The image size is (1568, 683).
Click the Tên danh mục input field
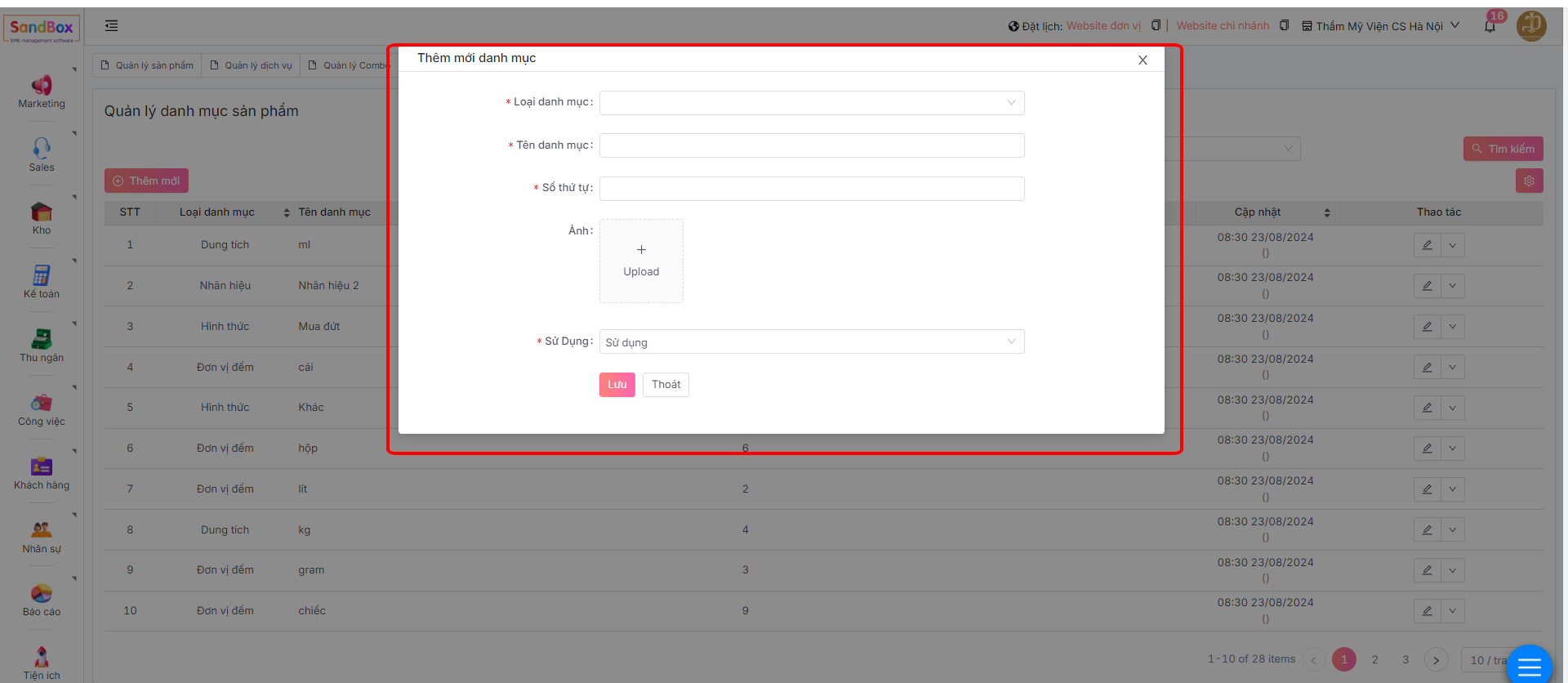tap(811, 145)
